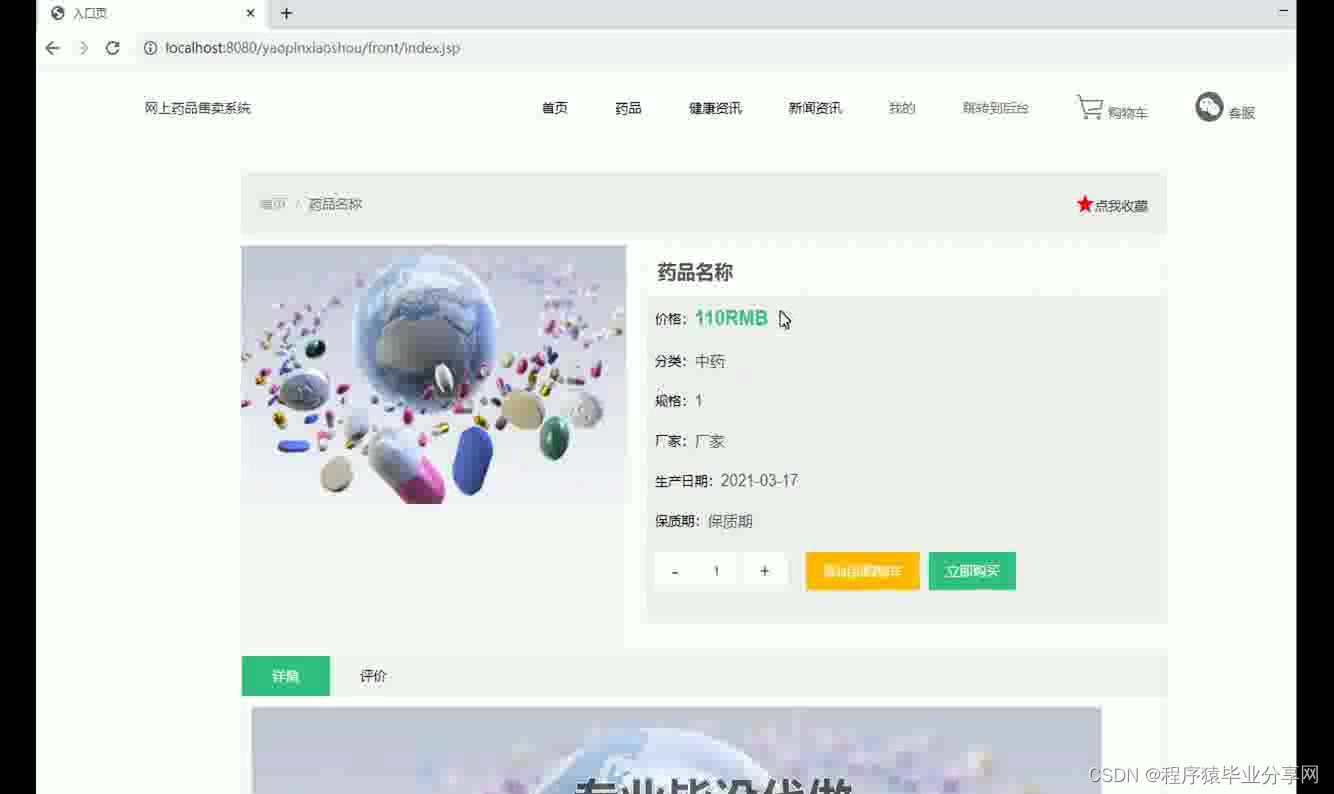Close the 入口页 browser tab

click(250, 13)
